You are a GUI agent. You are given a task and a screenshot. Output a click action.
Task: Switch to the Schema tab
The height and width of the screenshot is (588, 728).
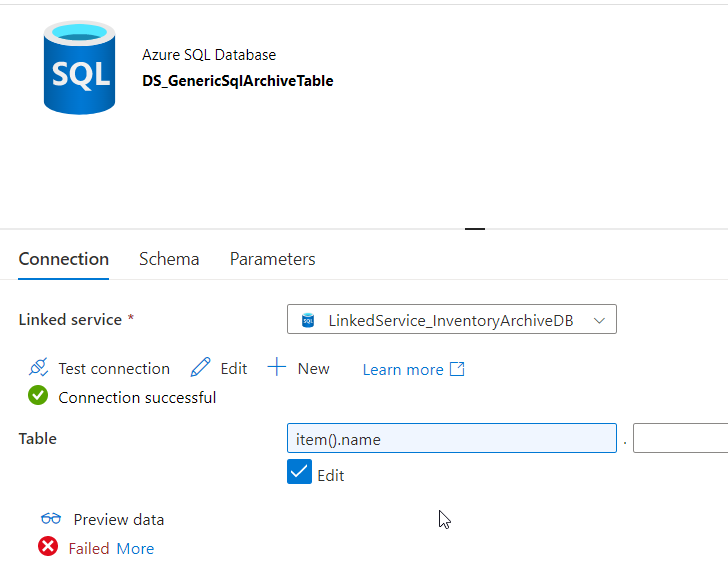tap(169, 259)
